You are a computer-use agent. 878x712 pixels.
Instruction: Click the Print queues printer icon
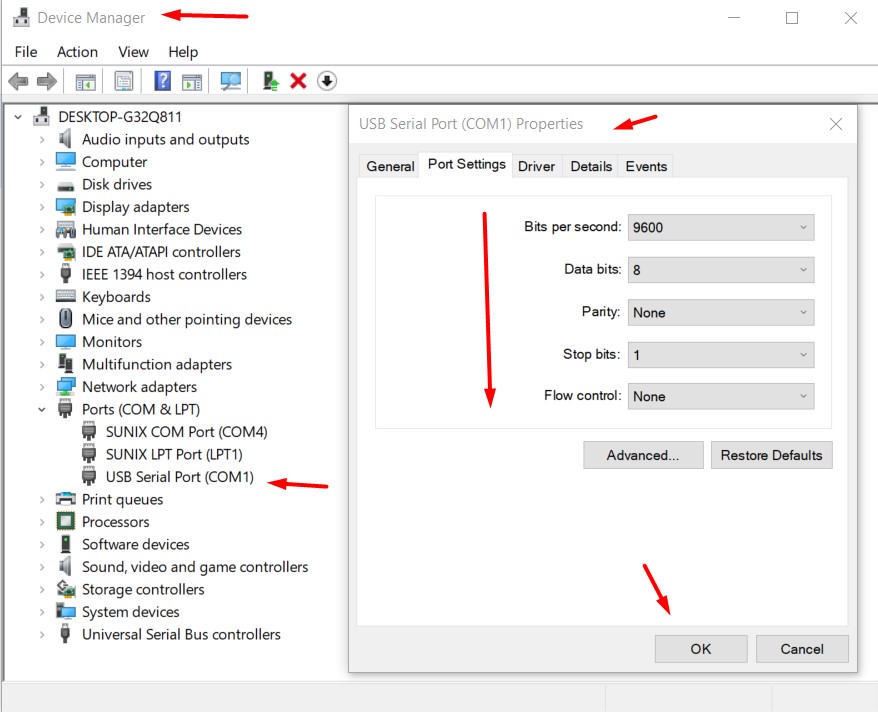[66, 498]
